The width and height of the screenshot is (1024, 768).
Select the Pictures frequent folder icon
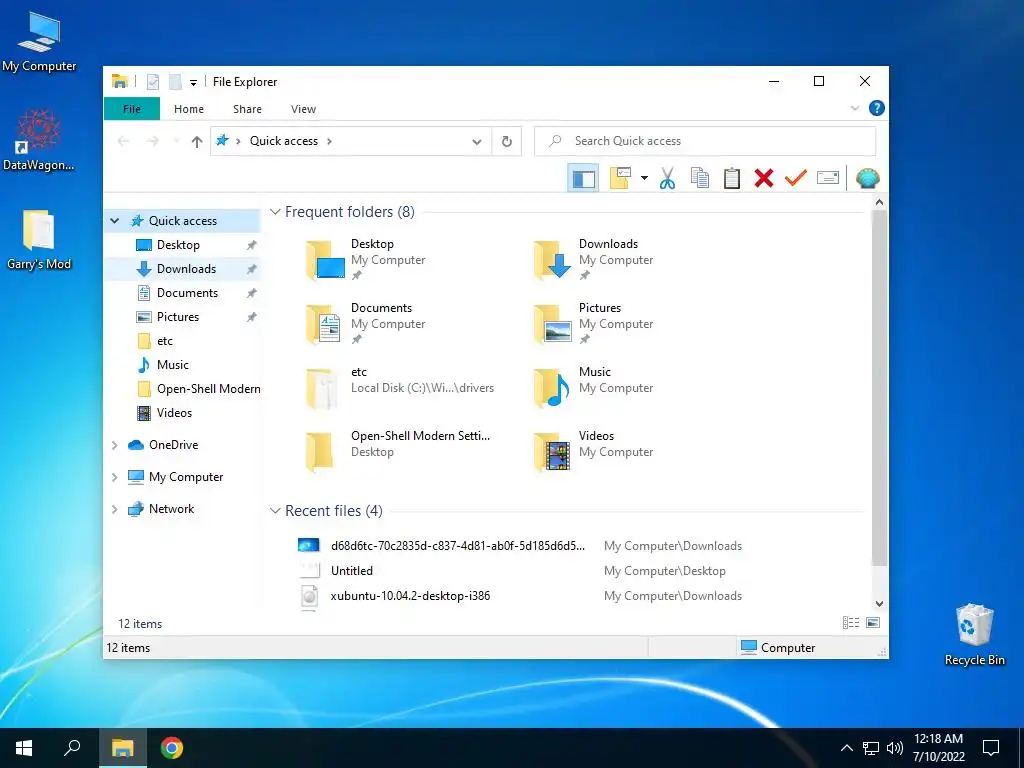point(553,324)
